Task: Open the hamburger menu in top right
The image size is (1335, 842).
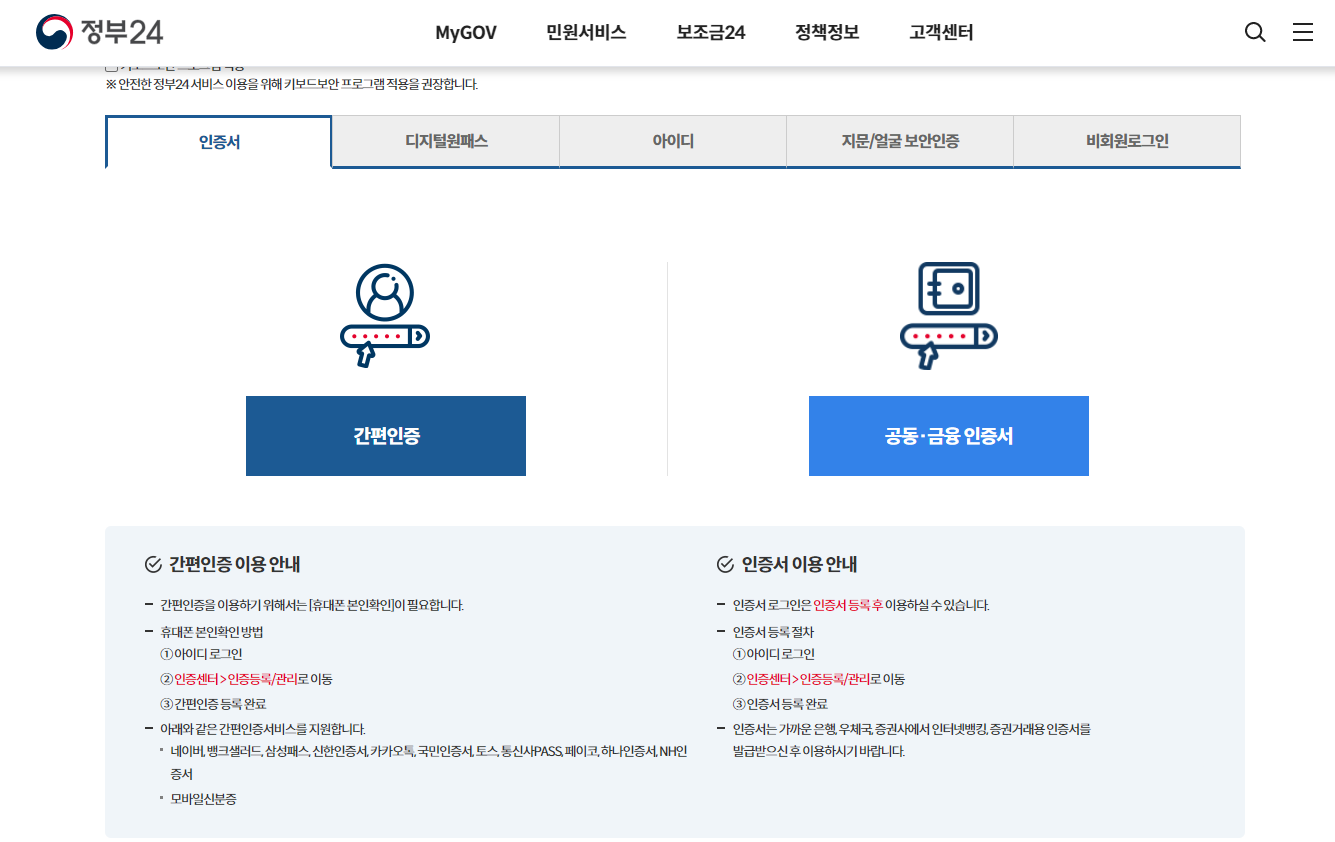Action: pos(1302,32)
